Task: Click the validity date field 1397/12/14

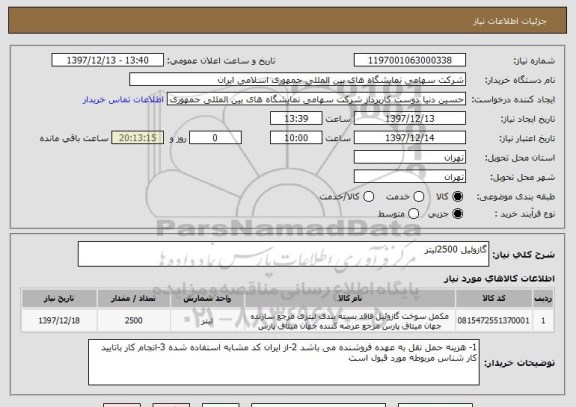Action: [x=410, y=138]
